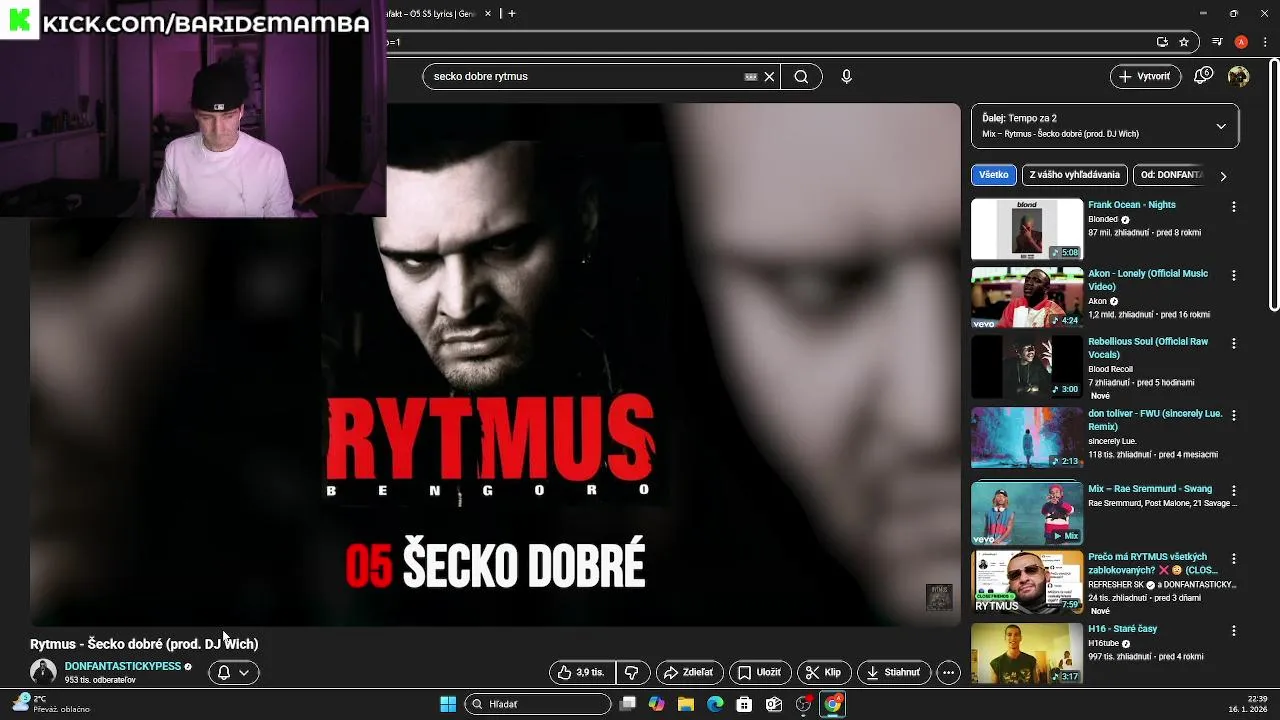Open Chrome media control icon in toolbar

(1217, 42)
